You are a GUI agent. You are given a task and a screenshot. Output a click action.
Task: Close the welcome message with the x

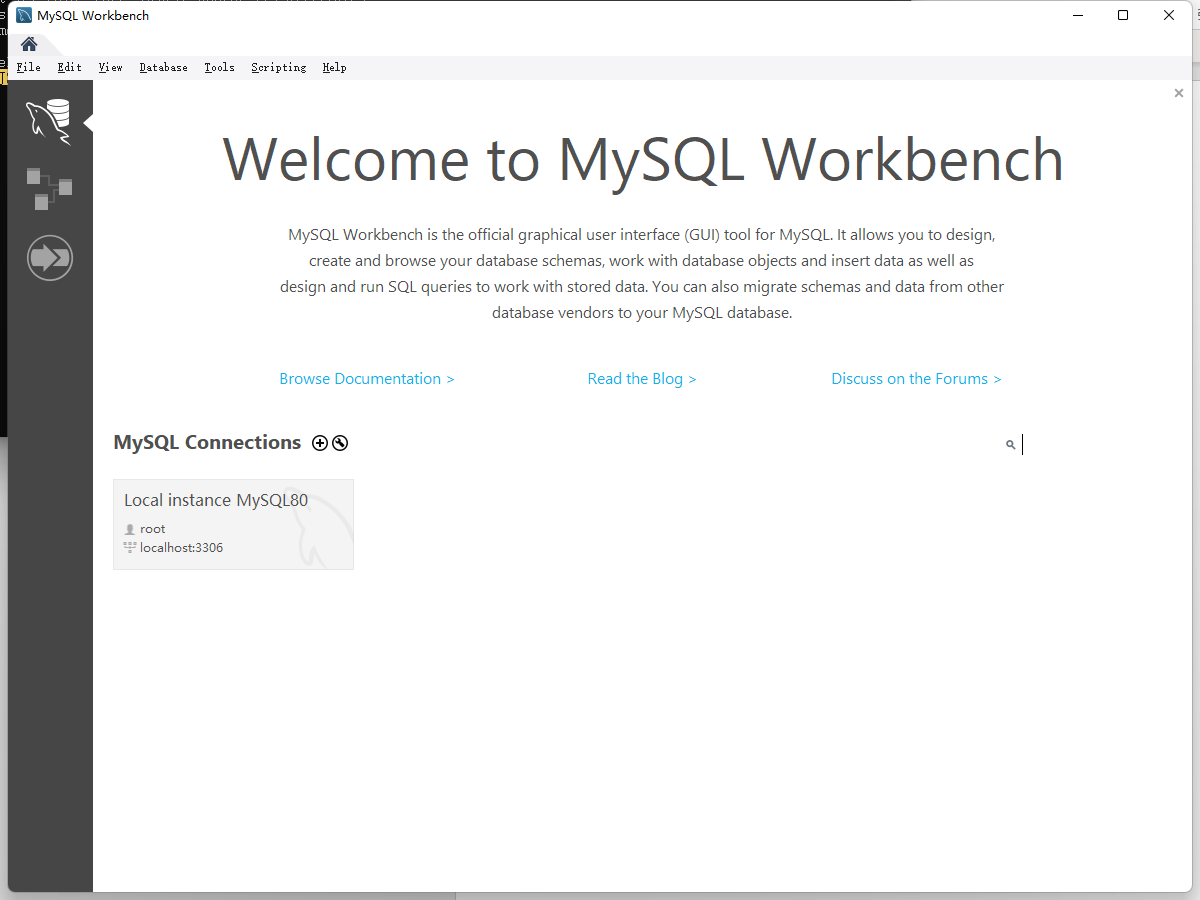click(1179, 93)
